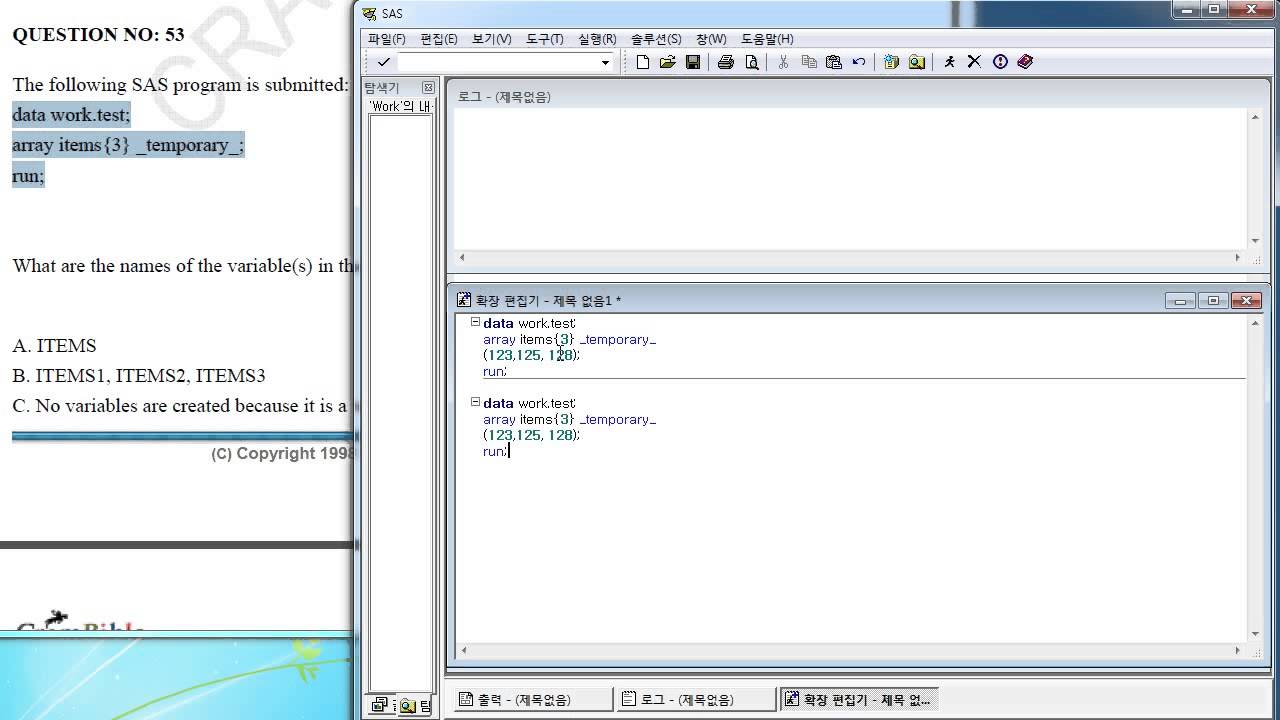Submit the program with running man icon
Screen dimensions: 1280x720
(x=949, y=62)
